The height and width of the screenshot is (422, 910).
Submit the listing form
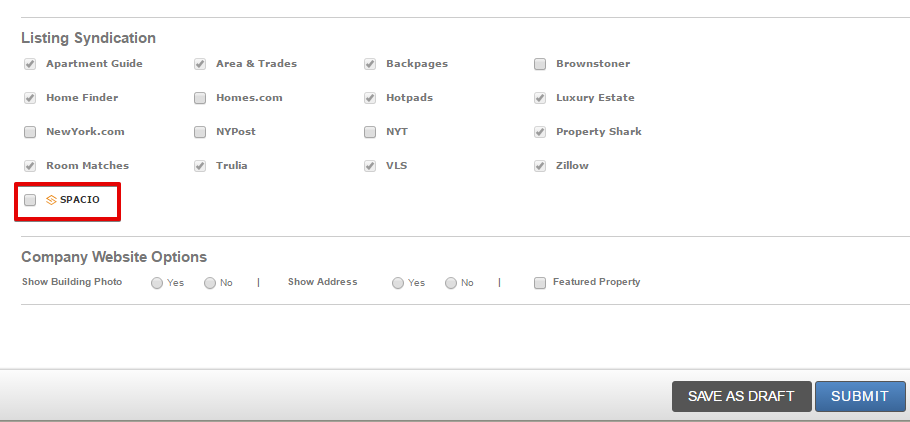point(860,396)
